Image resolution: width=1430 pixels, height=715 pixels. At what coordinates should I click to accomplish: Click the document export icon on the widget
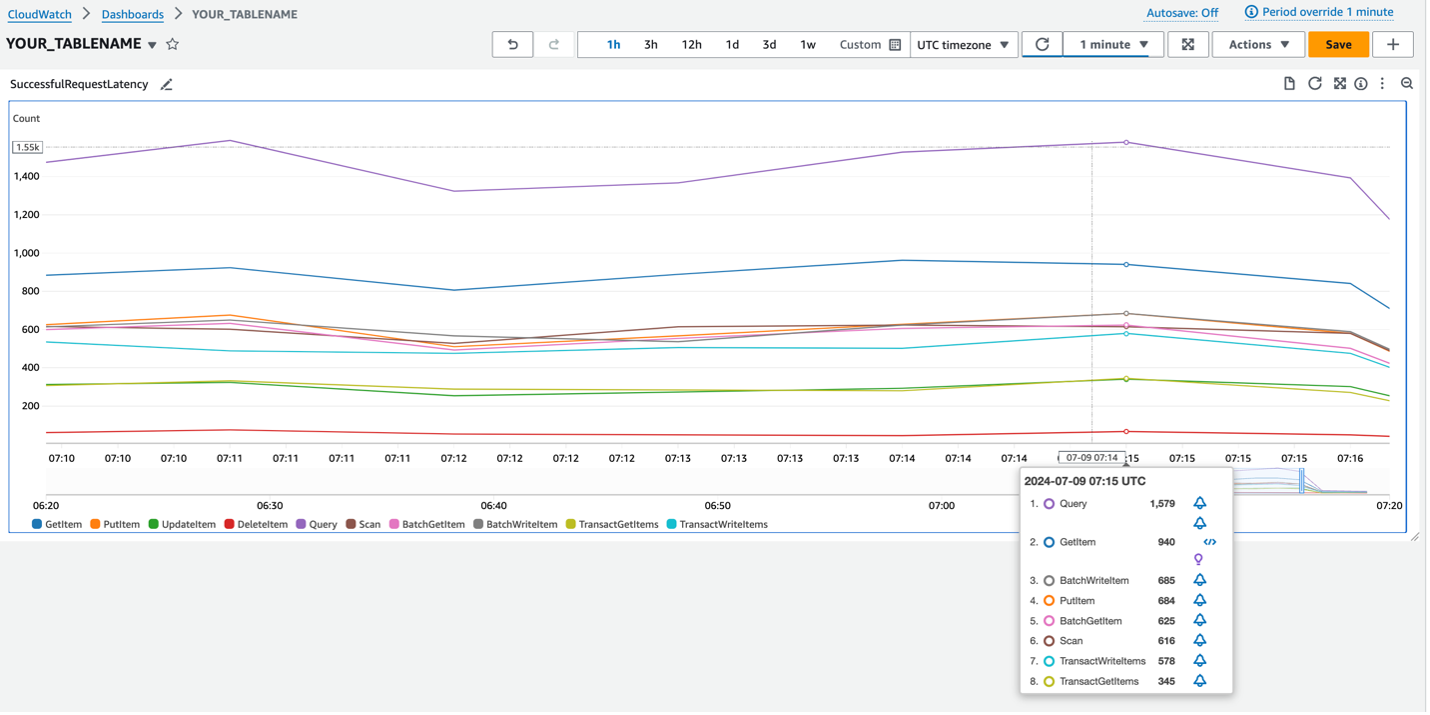point(1289,84)
